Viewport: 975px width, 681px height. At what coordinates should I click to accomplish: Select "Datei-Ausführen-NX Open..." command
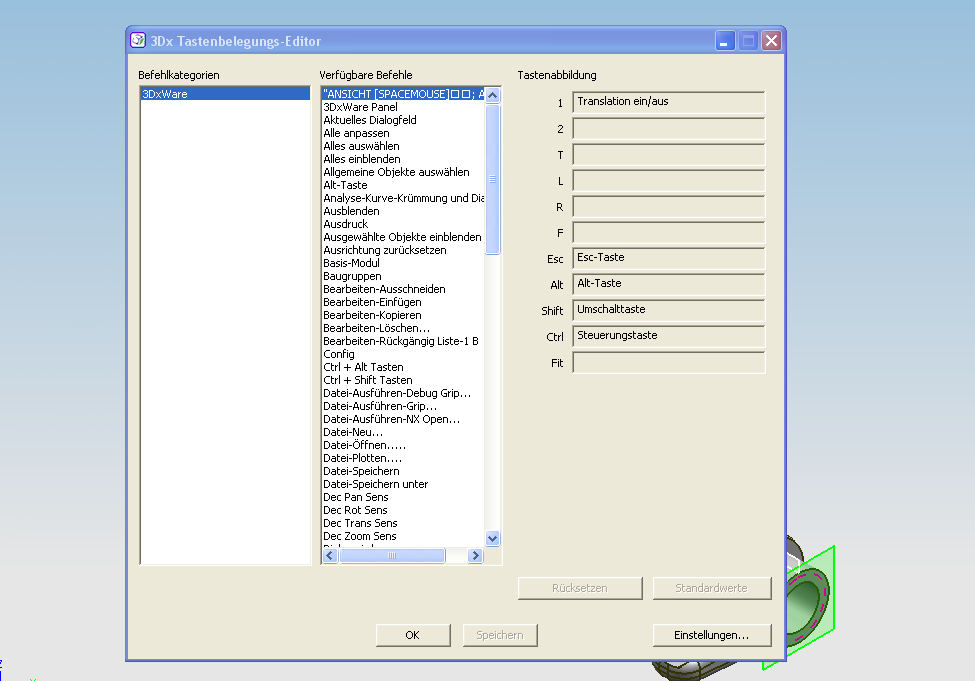click(x=402, y=420)
